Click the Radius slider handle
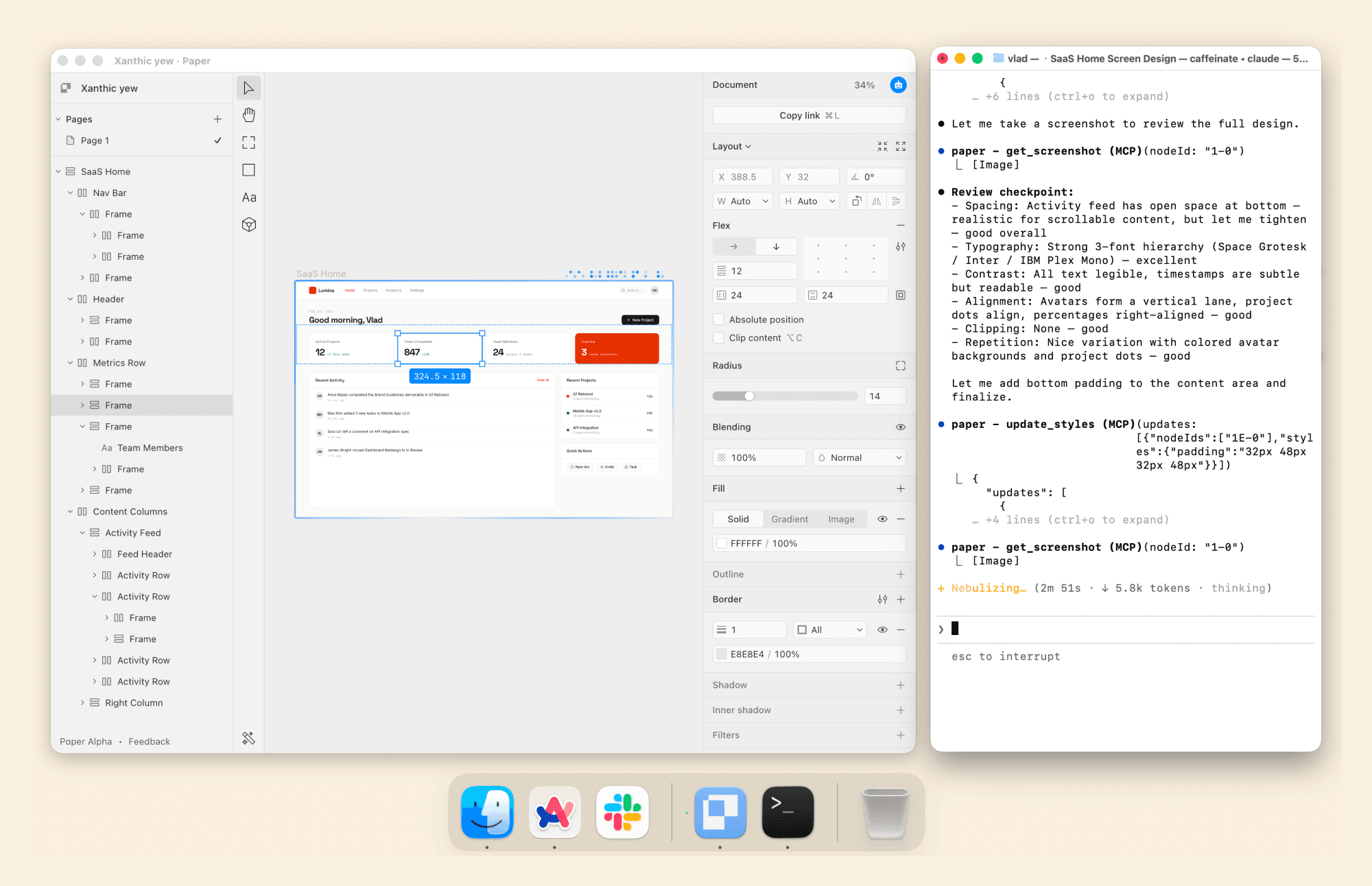Screen dimensions: 1372x886 click(x=749, y=396)
